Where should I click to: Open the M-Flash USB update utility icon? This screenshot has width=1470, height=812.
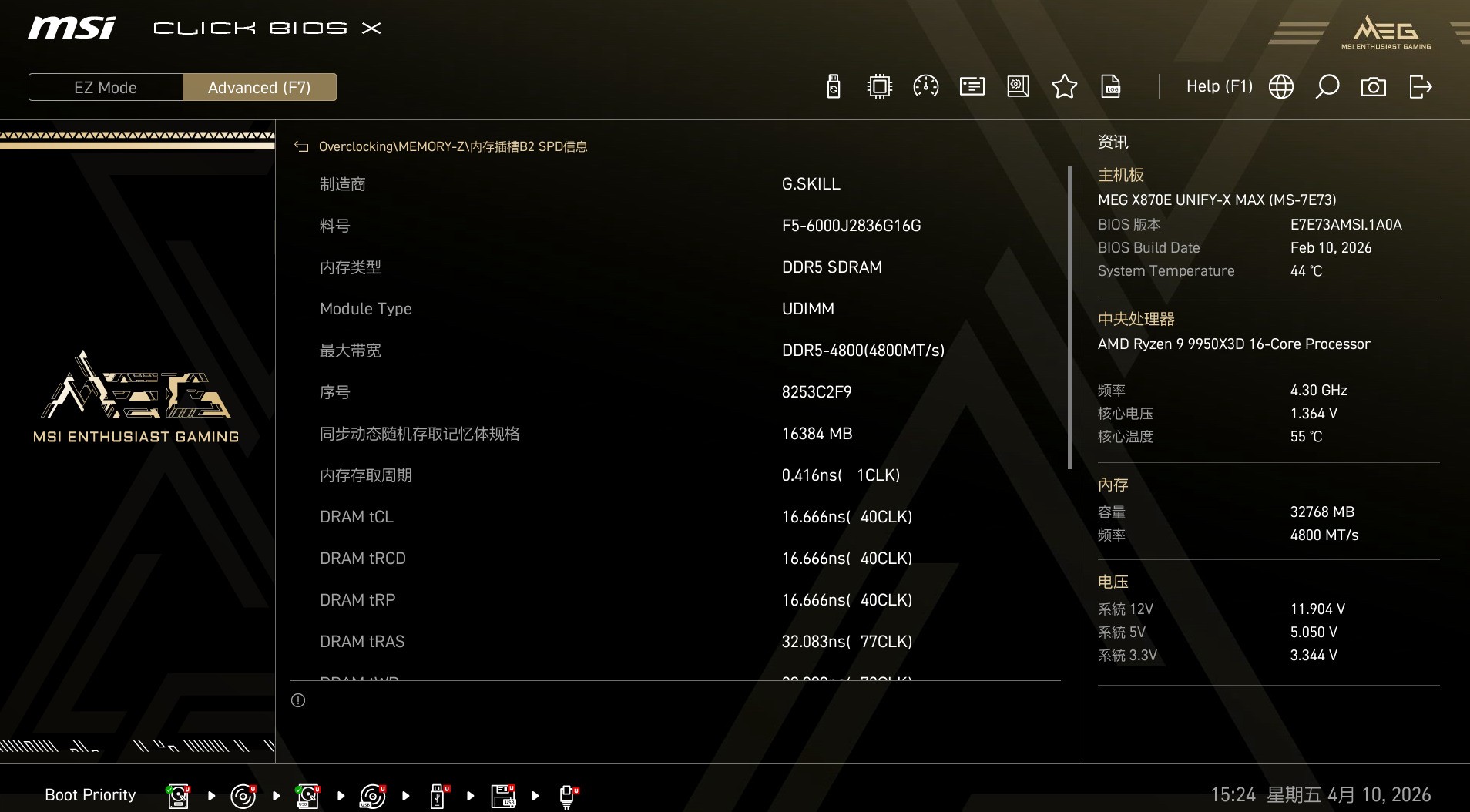pyautogui.click(x=833, y=86)
